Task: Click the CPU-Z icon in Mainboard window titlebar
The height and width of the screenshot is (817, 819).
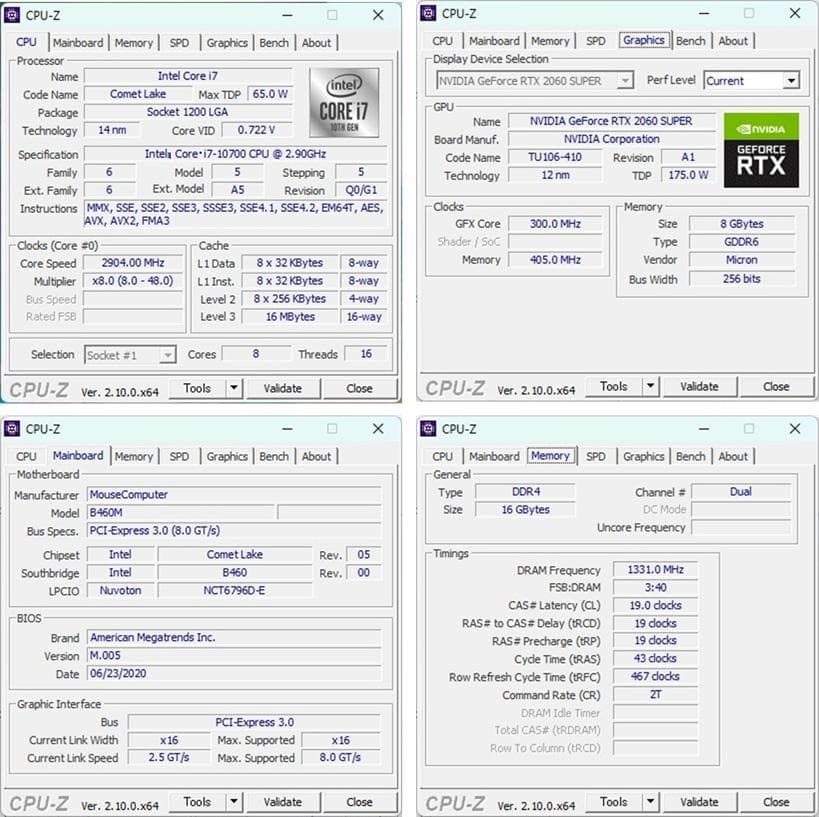Action: coord(12,429)
